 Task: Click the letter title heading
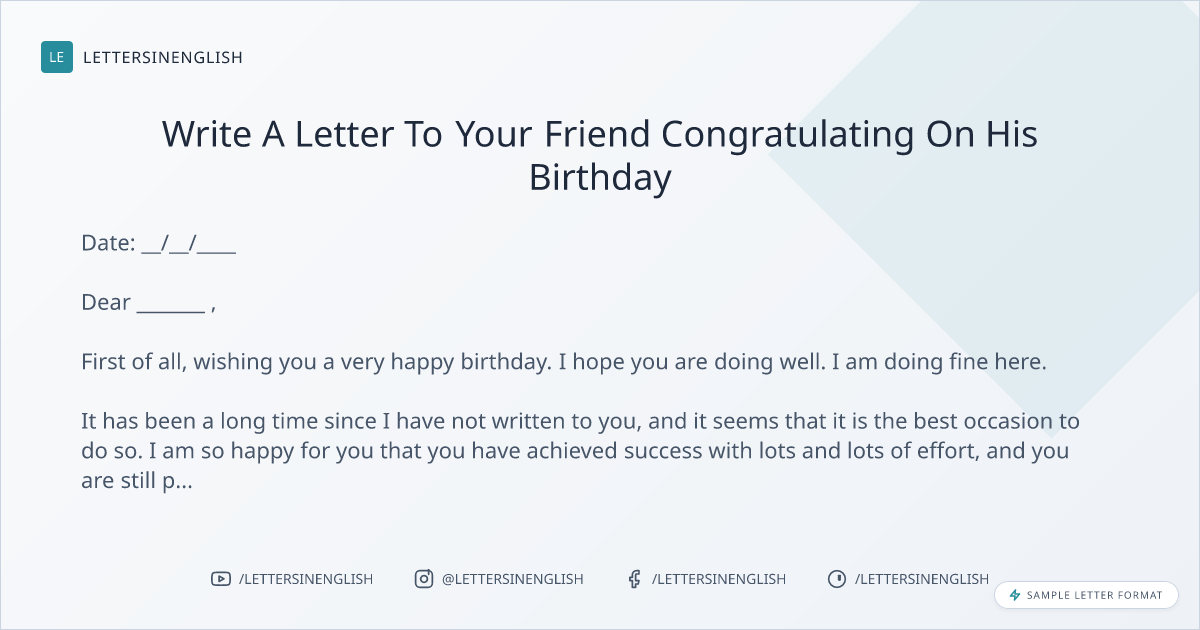(x=600, y=155)
